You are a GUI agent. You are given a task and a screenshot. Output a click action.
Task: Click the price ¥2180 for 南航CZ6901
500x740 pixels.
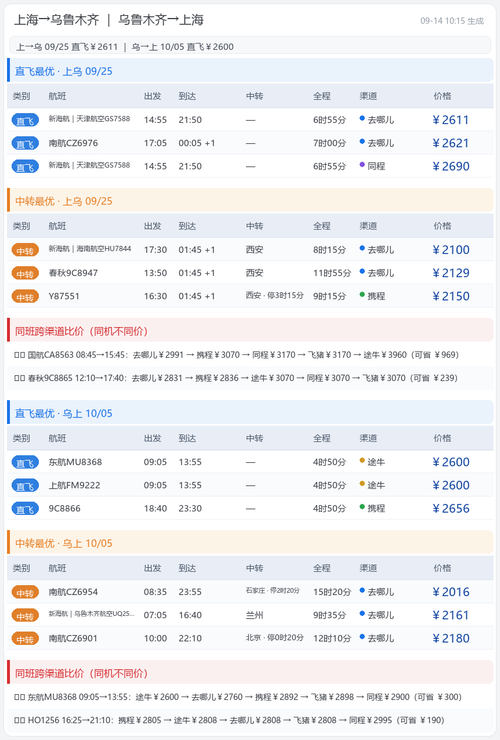451,639
